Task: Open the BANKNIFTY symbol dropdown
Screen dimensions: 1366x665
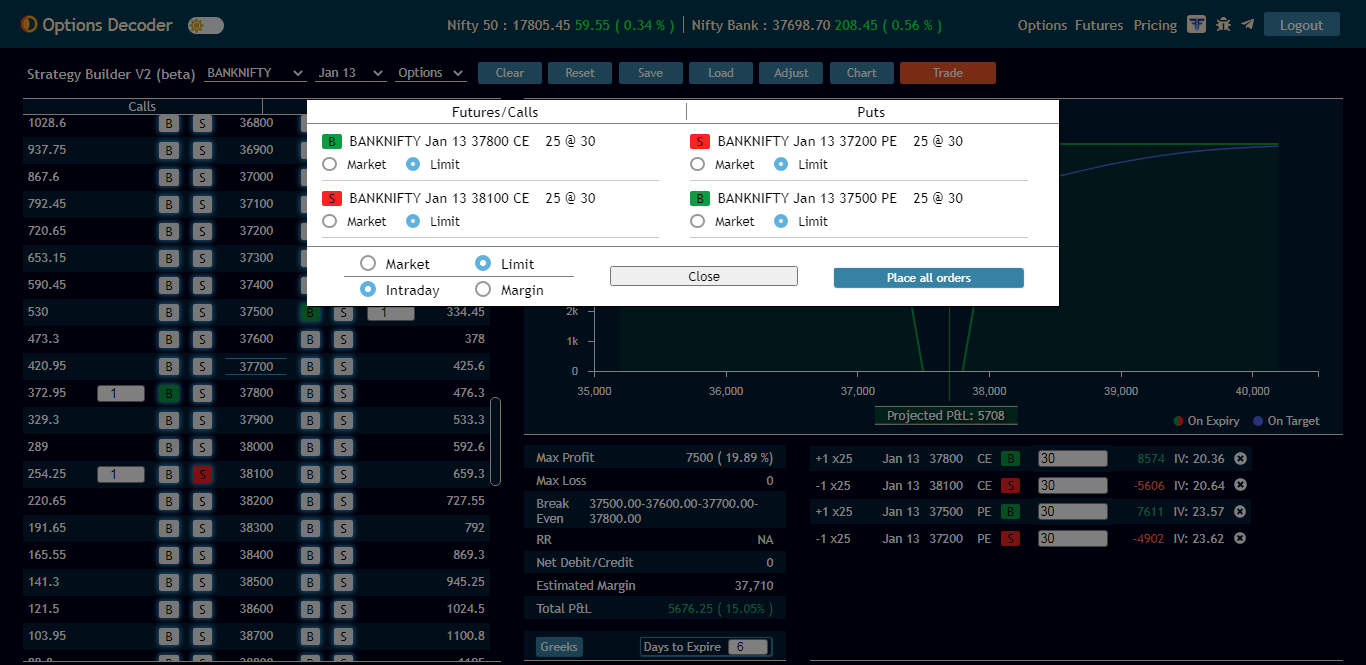Action: click(256, 73)
